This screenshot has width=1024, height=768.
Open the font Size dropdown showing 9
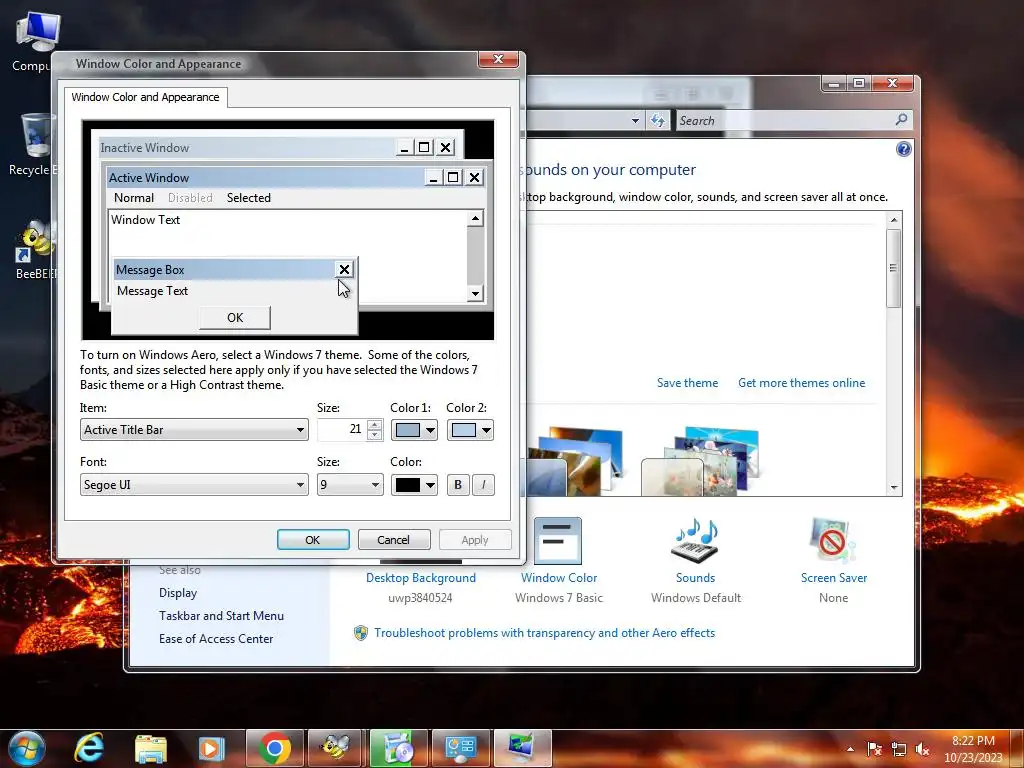pos(350,485)
